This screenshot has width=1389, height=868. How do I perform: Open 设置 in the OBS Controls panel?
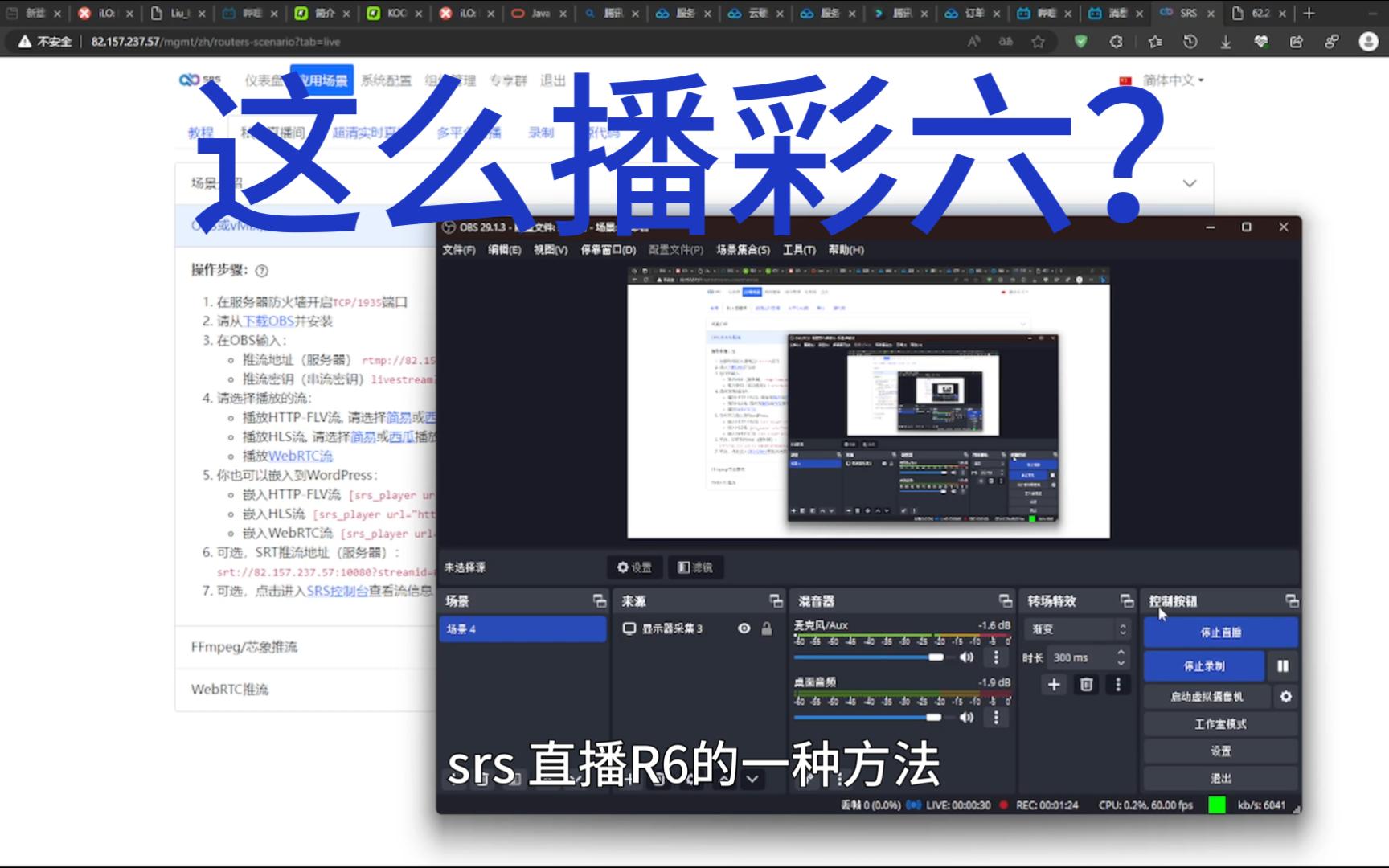(1220, 751)
